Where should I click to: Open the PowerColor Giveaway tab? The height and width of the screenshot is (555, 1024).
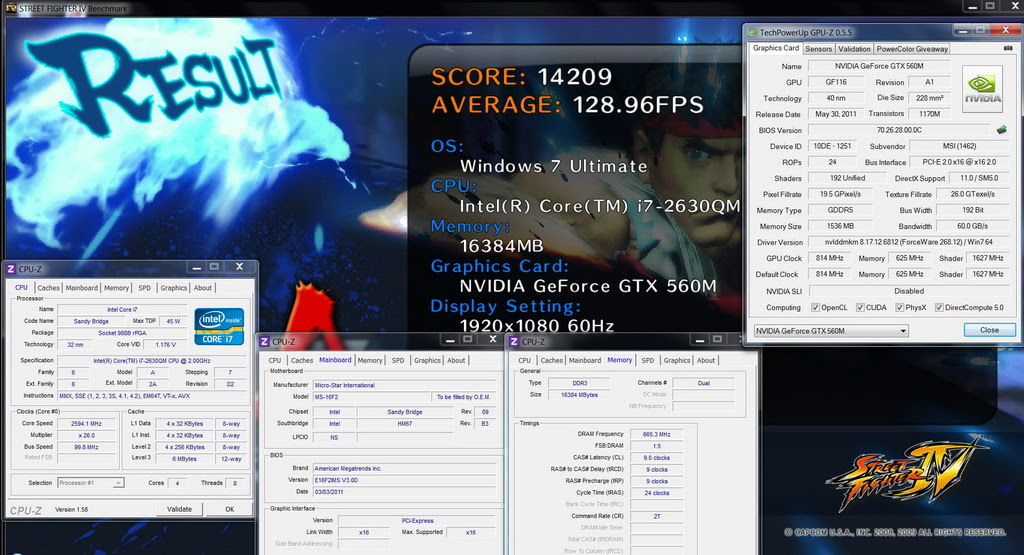912,49
